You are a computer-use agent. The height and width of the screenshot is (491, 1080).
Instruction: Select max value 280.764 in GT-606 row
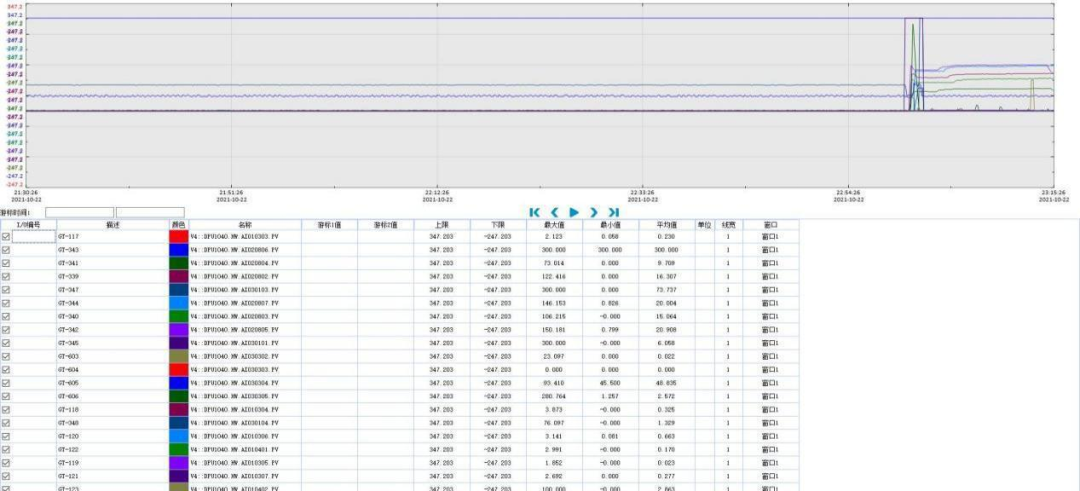pyautogui.click(x=554, y=396)
